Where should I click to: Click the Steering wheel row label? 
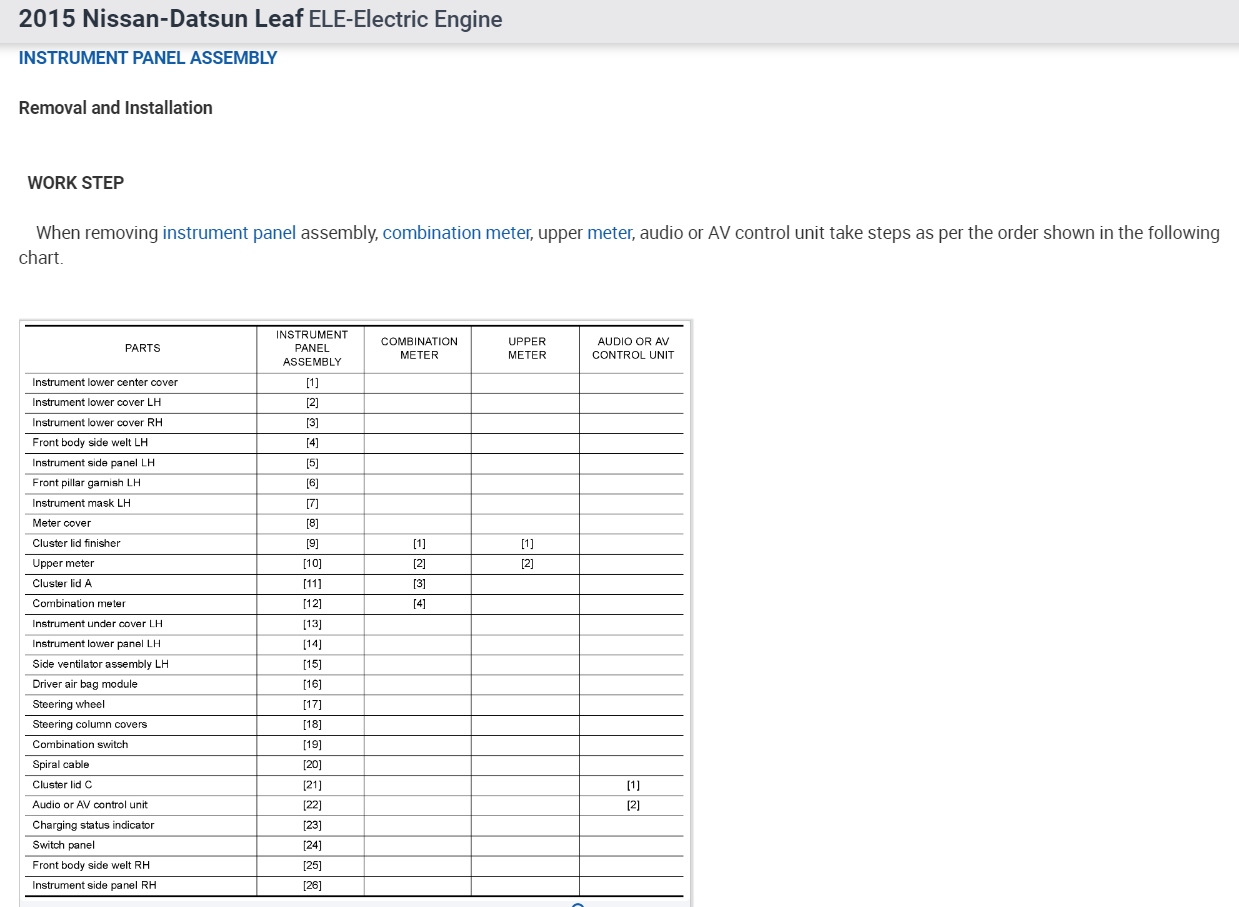[x=68, y=704]
